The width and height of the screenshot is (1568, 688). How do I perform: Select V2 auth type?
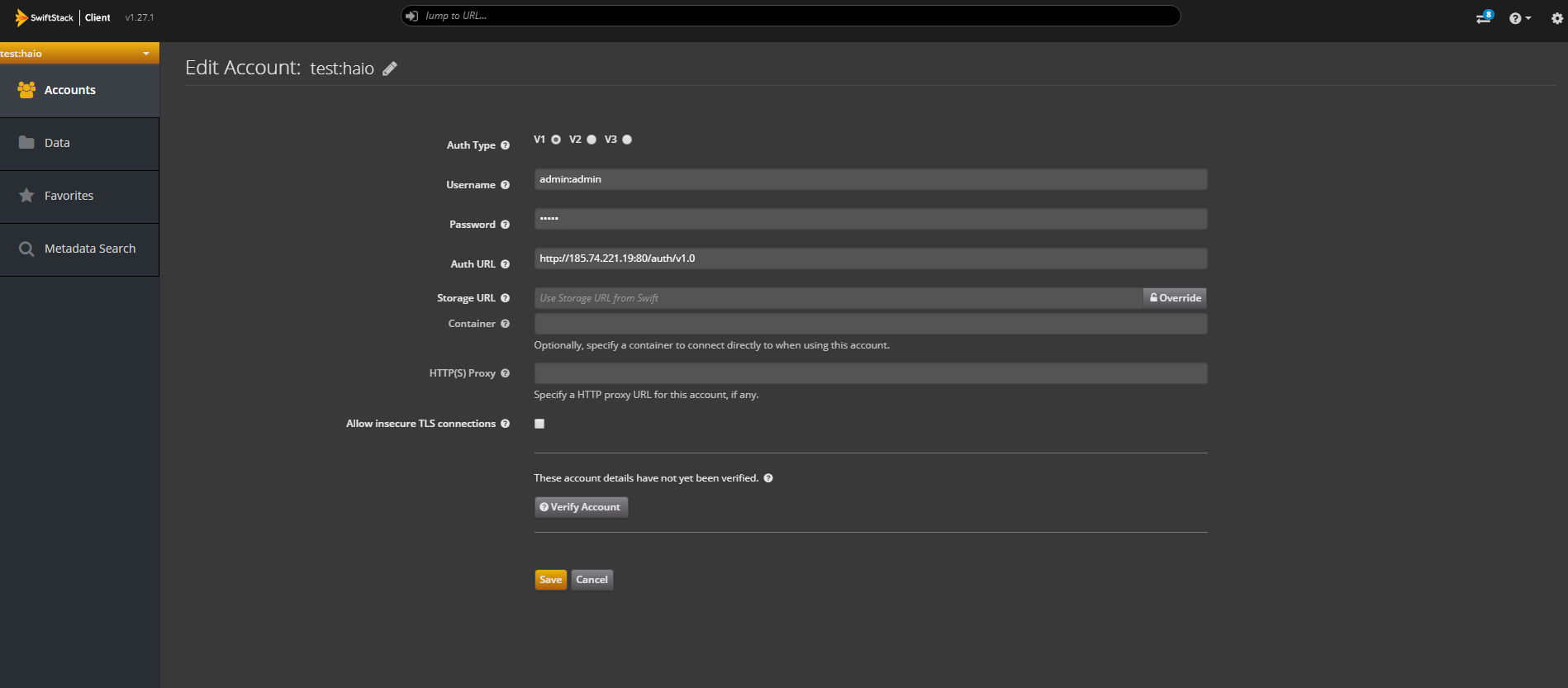tap(592, 140)
